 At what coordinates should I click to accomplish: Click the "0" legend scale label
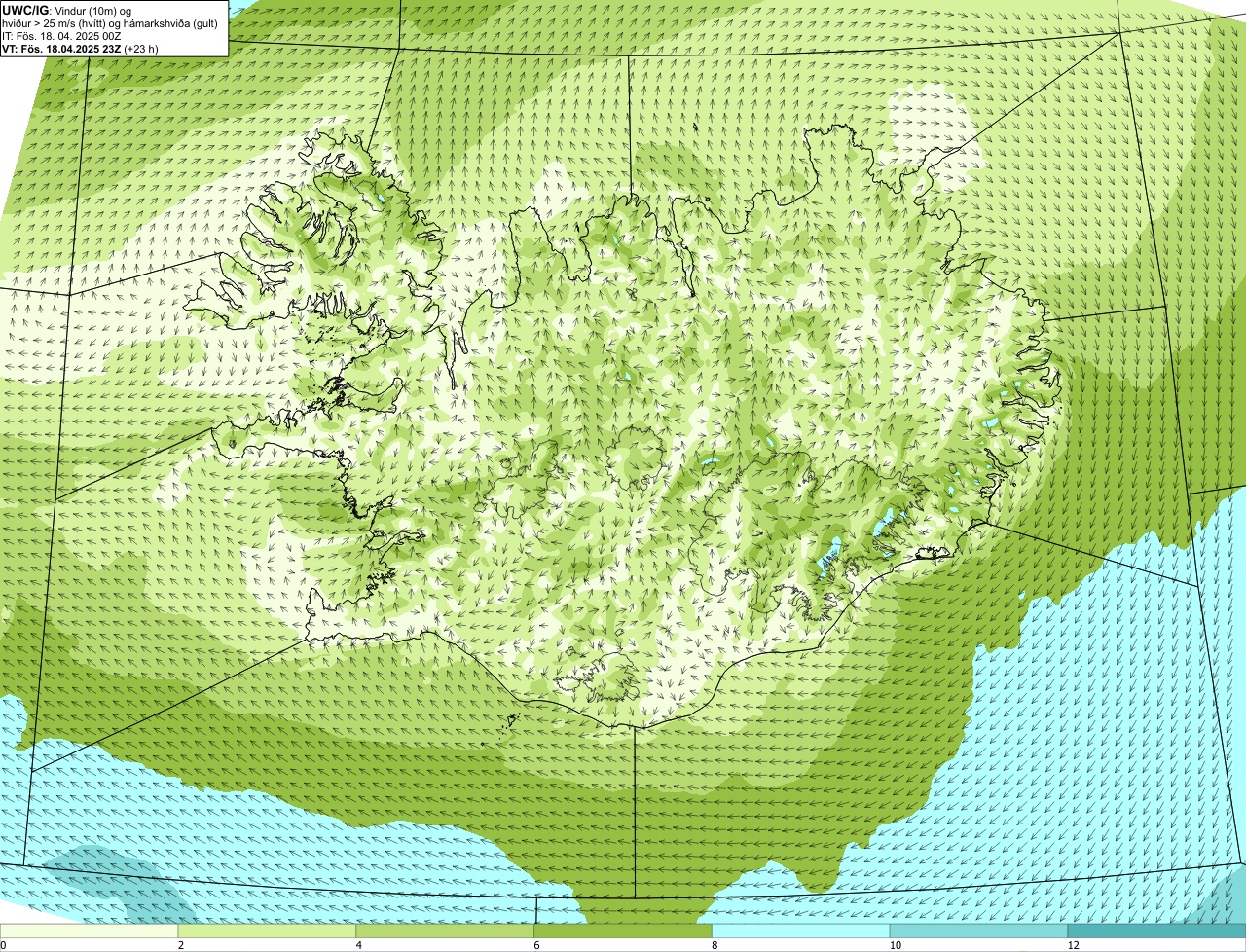3,945
